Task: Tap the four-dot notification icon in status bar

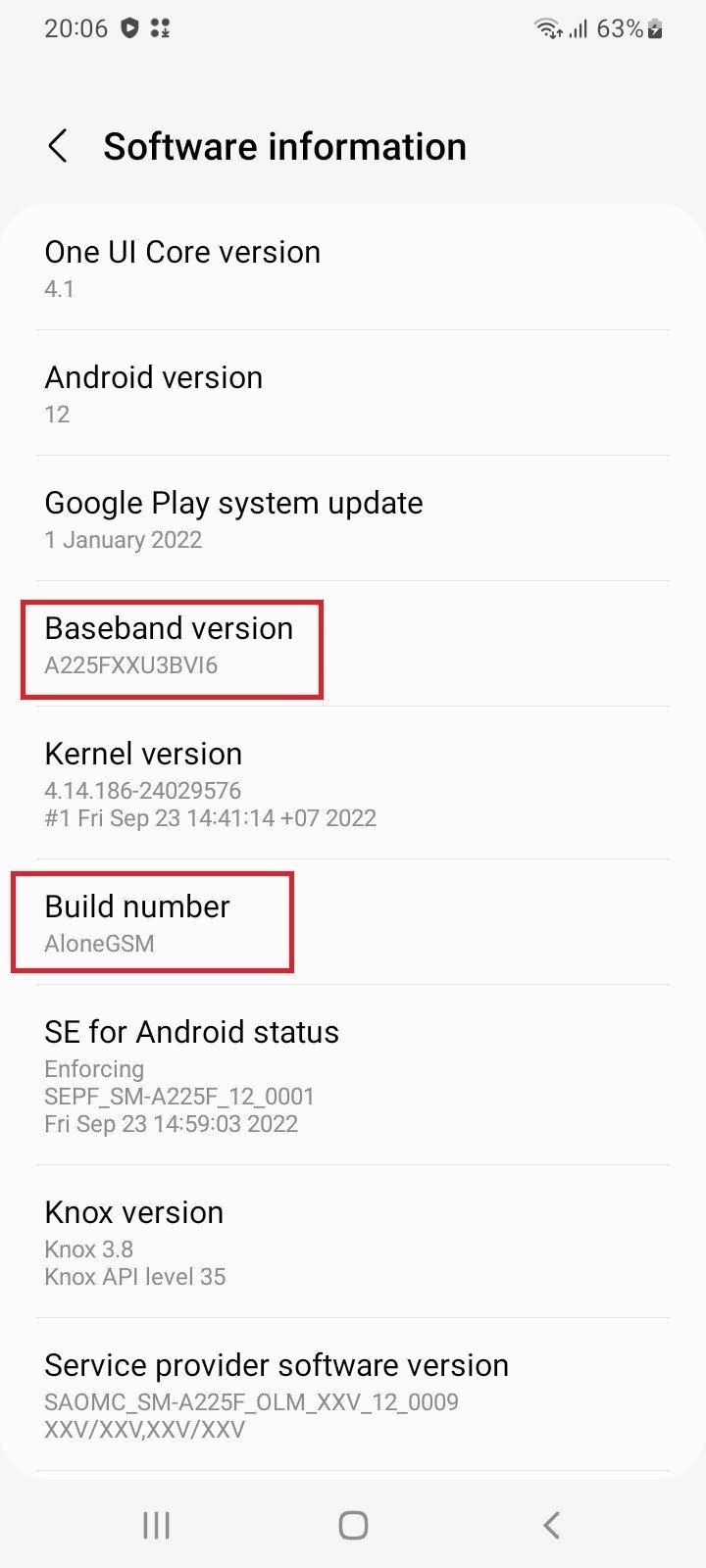Action: point(160,28)
